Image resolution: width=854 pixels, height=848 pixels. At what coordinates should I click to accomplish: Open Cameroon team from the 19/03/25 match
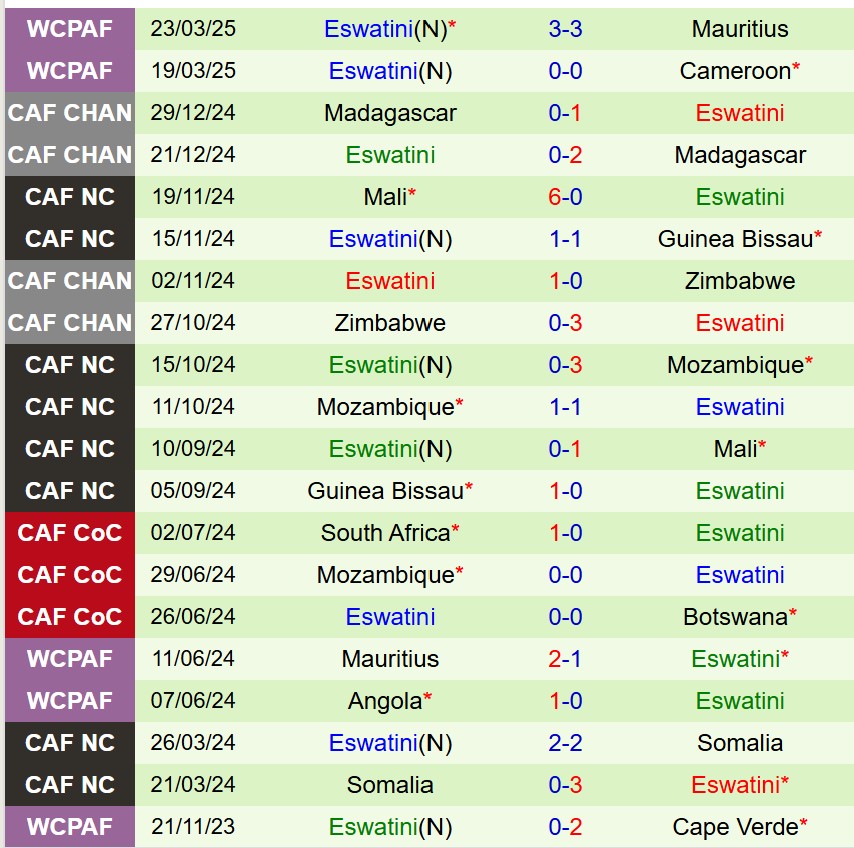tap(735, 71)
